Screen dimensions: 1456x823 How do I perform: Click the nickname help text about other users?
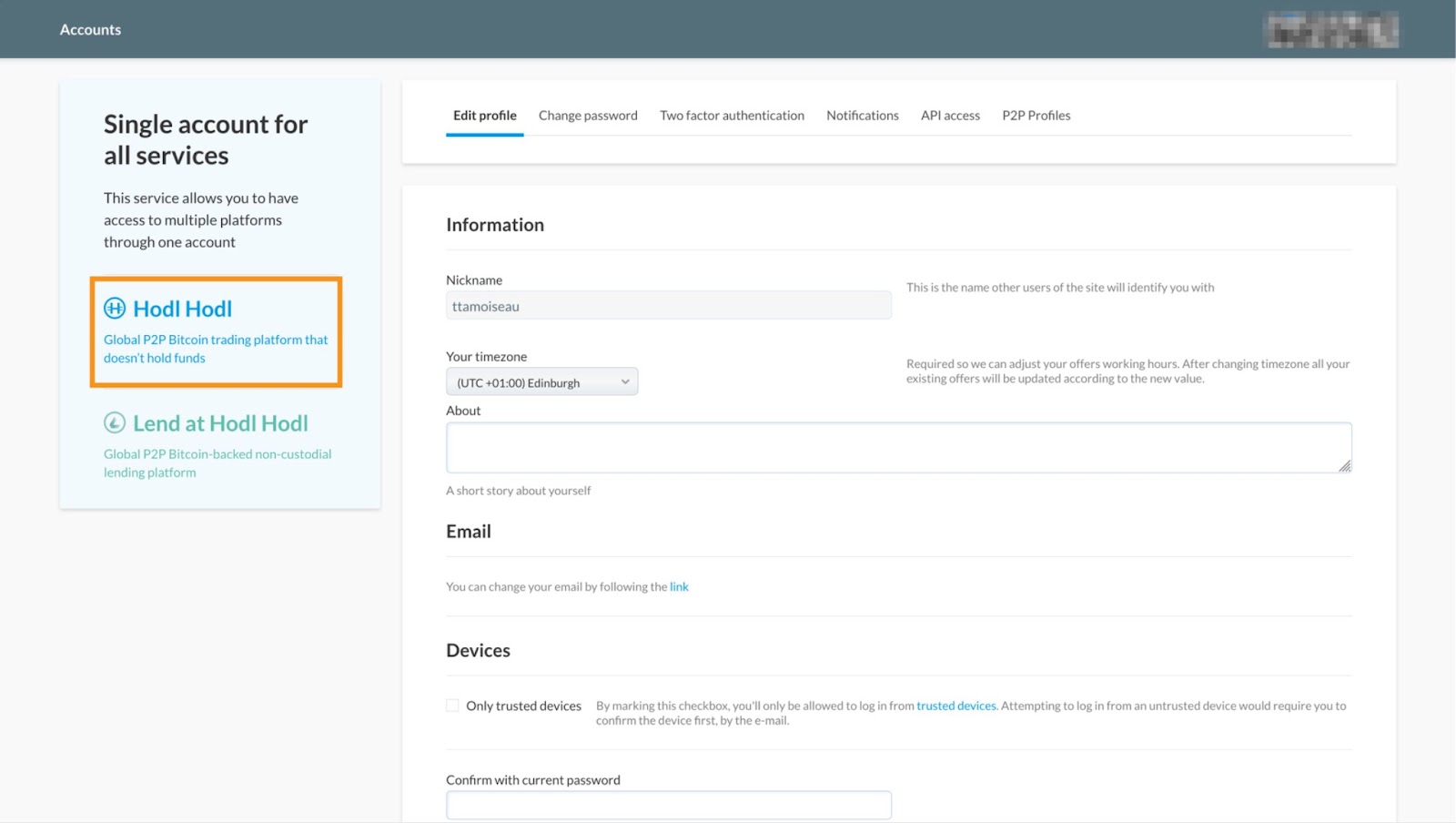(x=1060, y=288)
